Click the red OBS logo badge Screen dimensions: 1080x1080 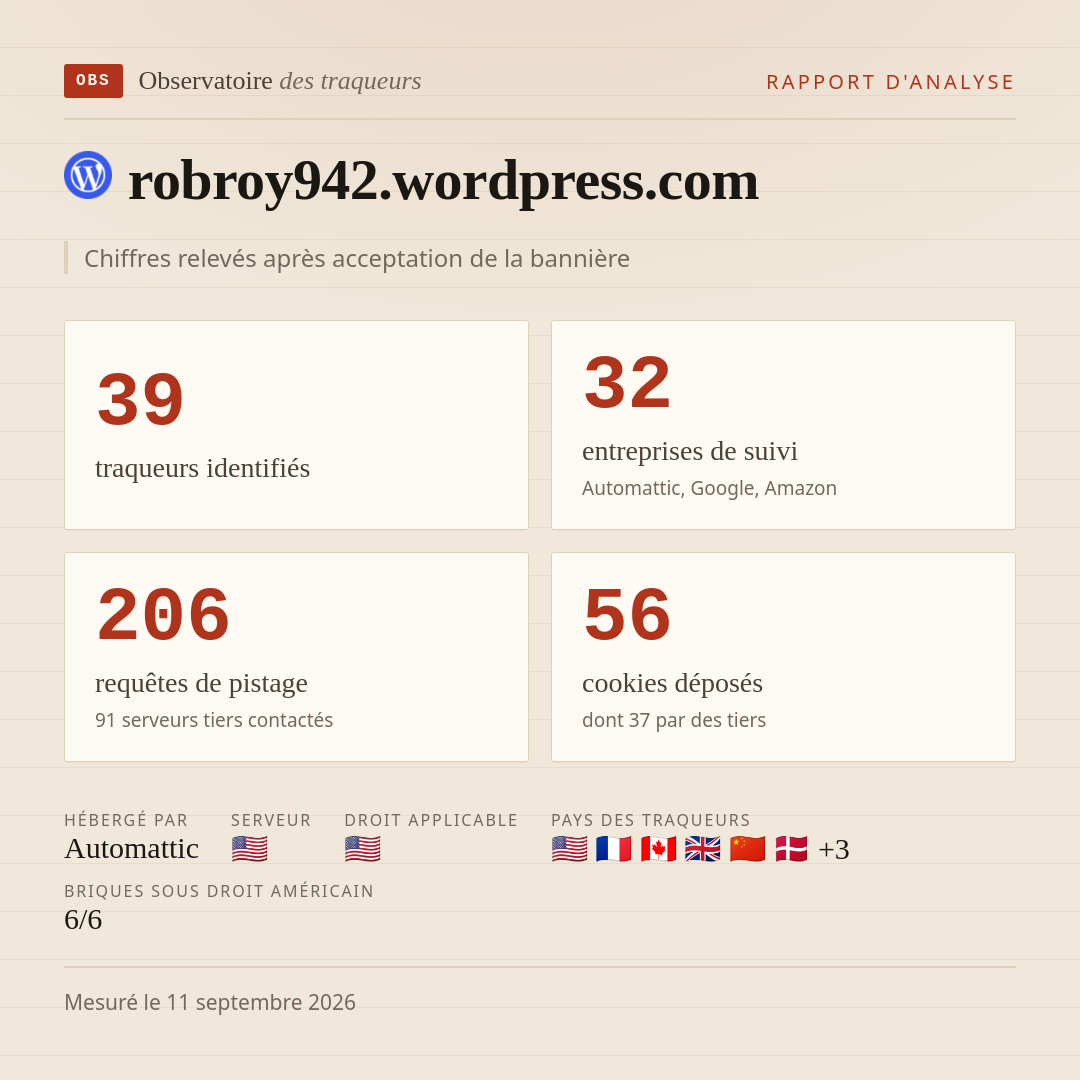pyautogui.click(x=94, y=81)
